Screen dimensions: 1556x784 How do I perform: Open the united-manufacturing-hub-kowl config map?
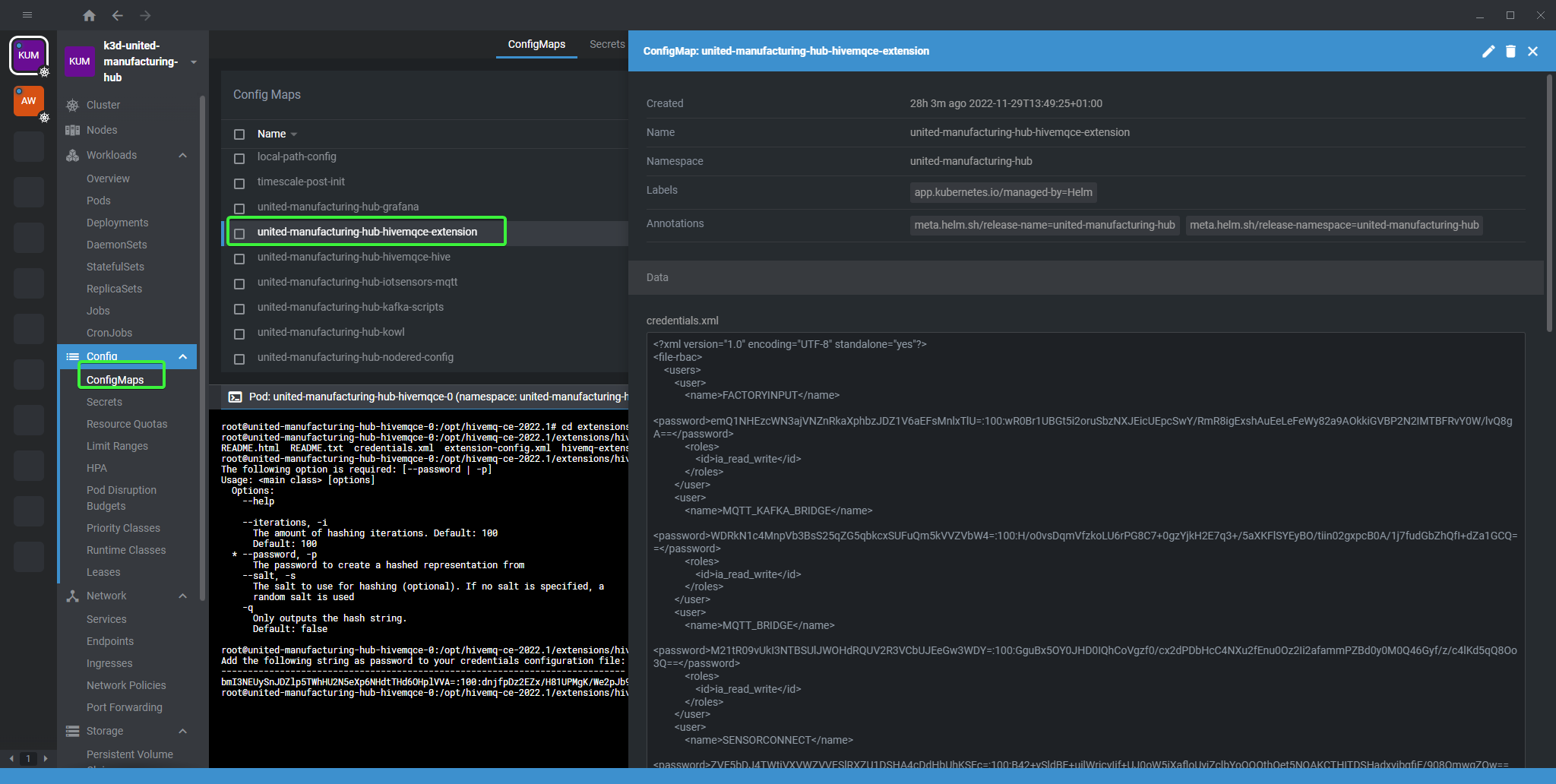coord(330,332)
